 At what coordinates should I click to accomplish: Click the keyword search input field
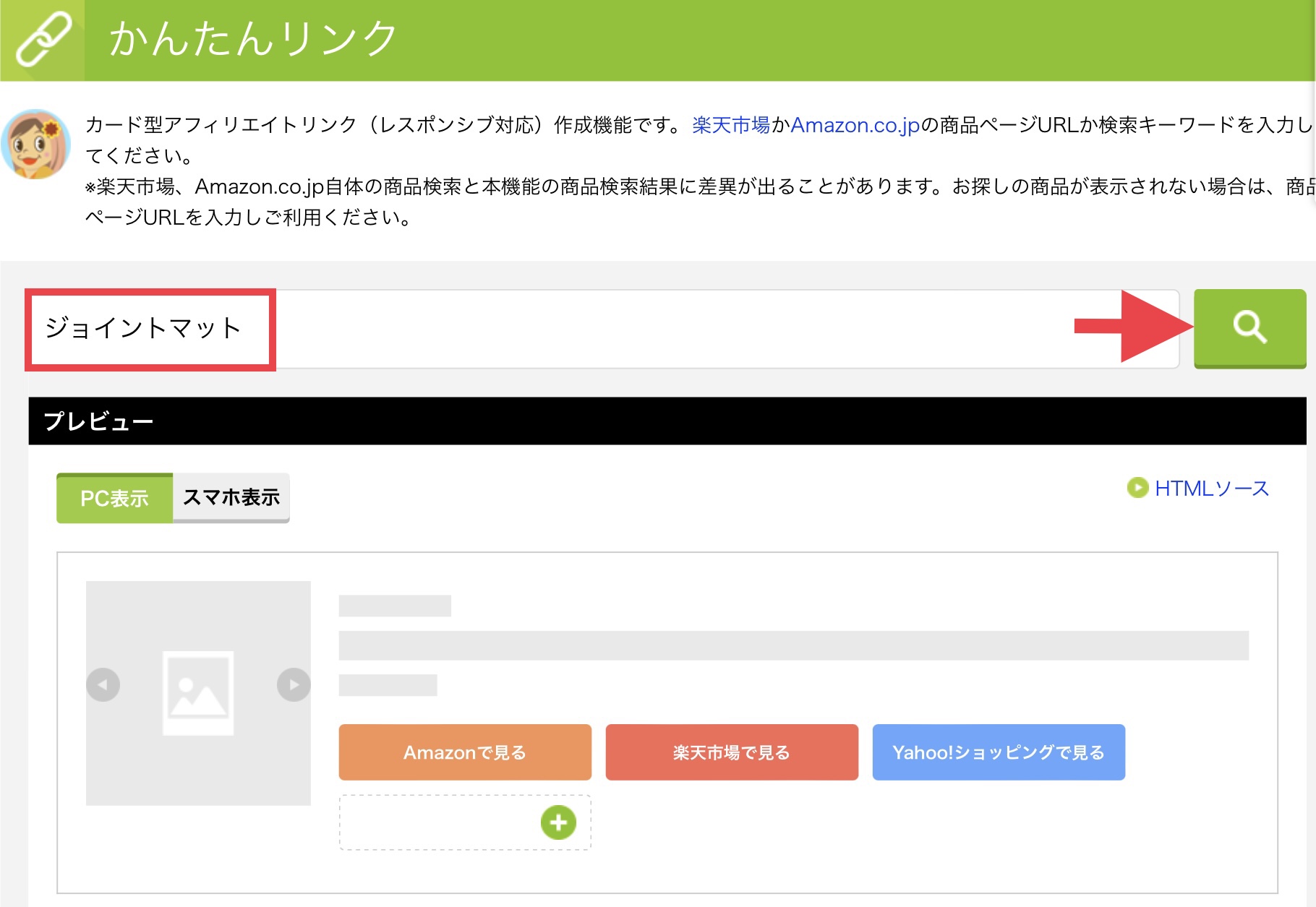coord(603,329)
